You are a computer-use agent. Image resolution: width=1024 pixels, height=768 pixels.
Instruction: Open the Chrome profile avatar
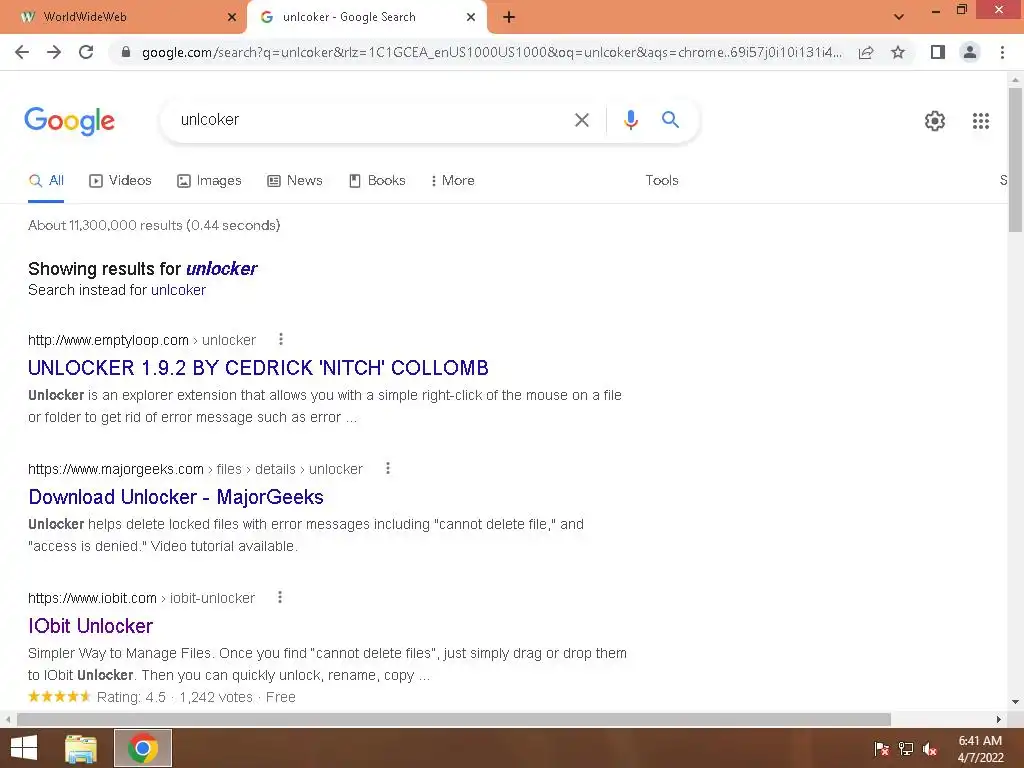970,52
